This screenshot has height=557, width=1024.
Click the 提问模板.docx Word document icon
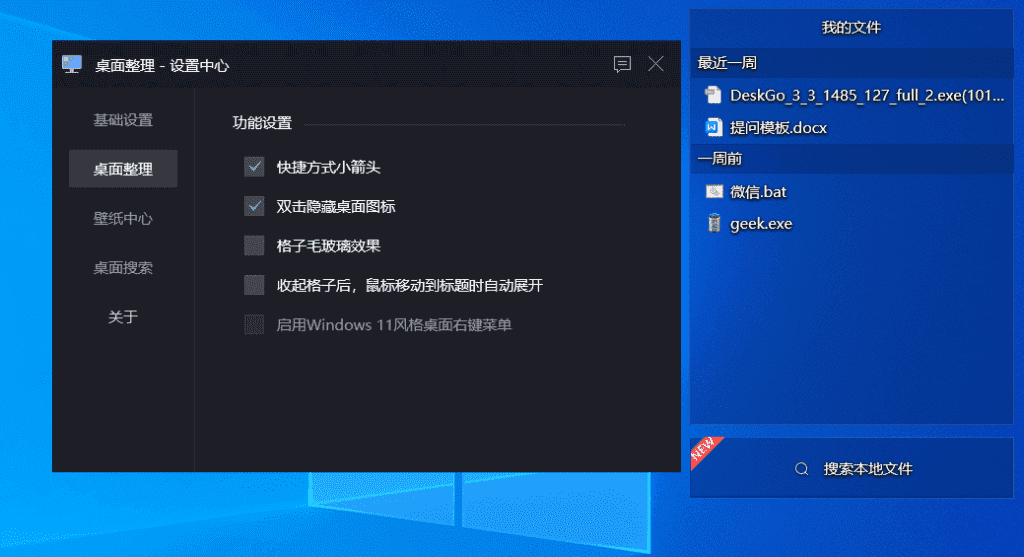[x=713, y=127]
